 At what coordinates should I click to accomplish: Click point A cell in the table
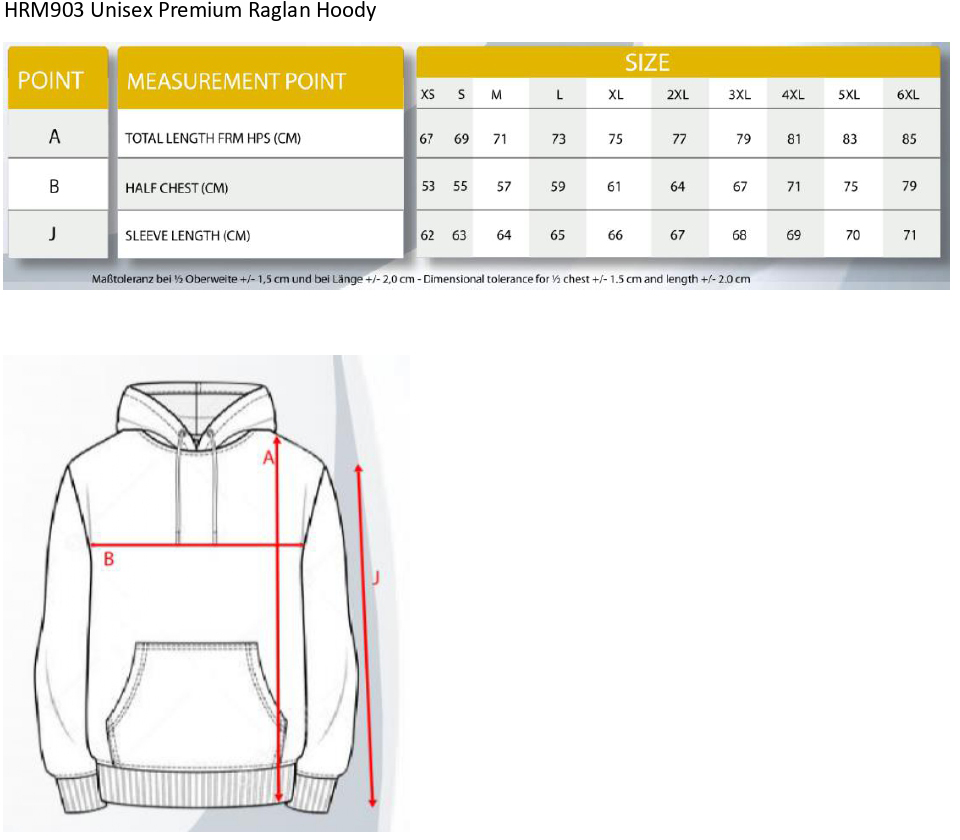54,138
